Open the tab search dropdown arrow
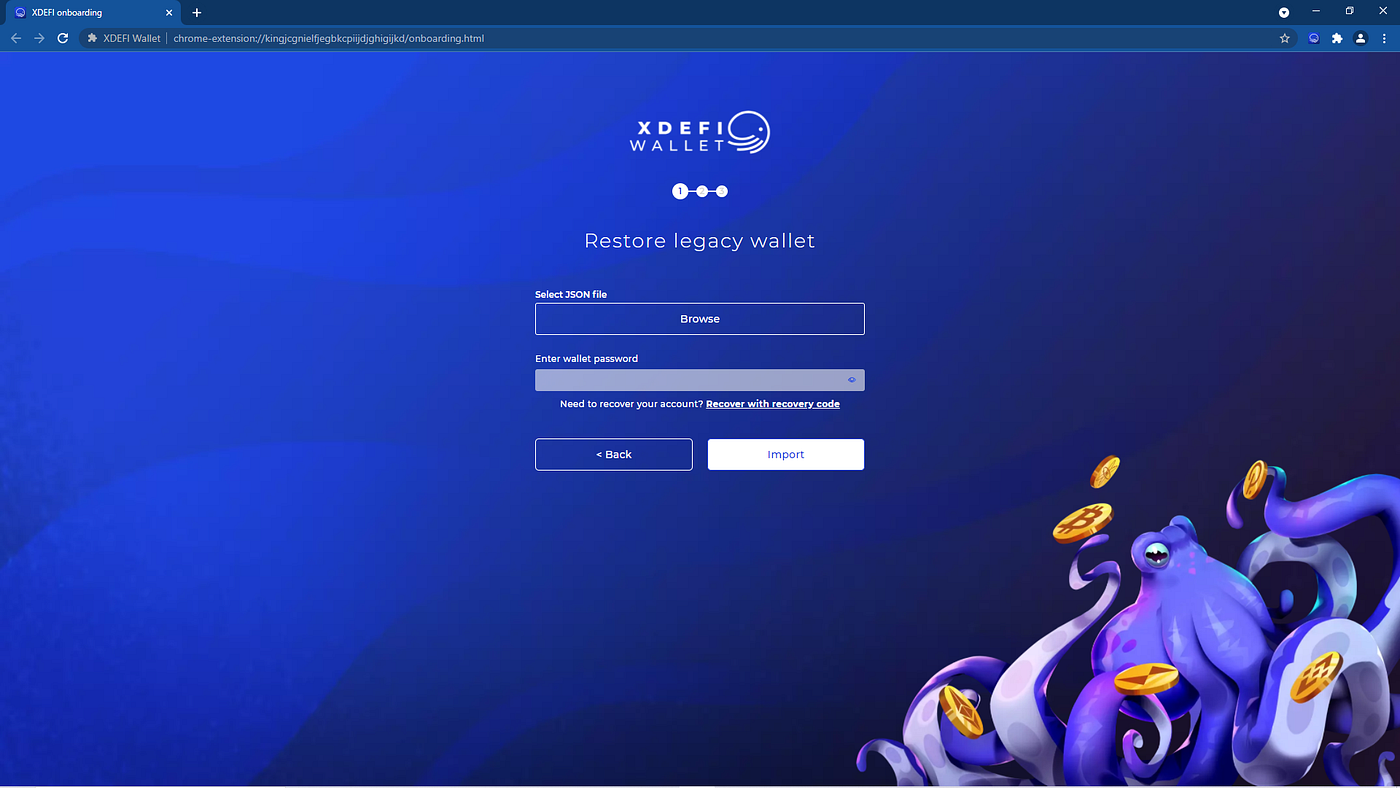The image size is (1400, 788). tap(1284, 12)
